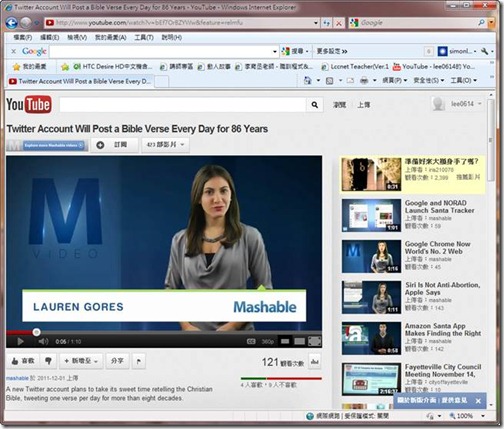Click the 瀏覽 browse link
This screenshot has width=504, height=429.
pos(339,105)
